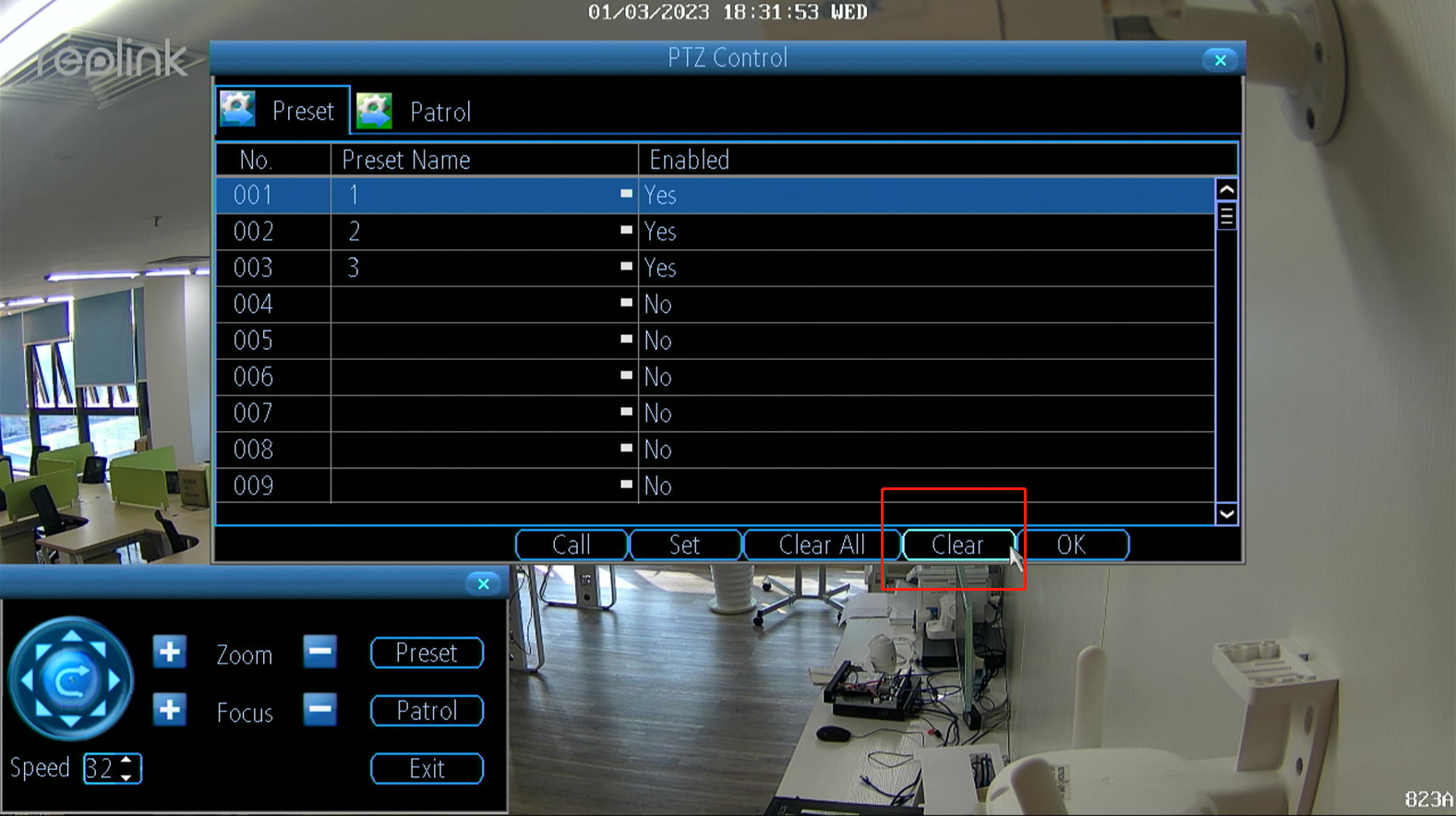
Task: Edit name of preset 008
Action: tap(626, 448)
